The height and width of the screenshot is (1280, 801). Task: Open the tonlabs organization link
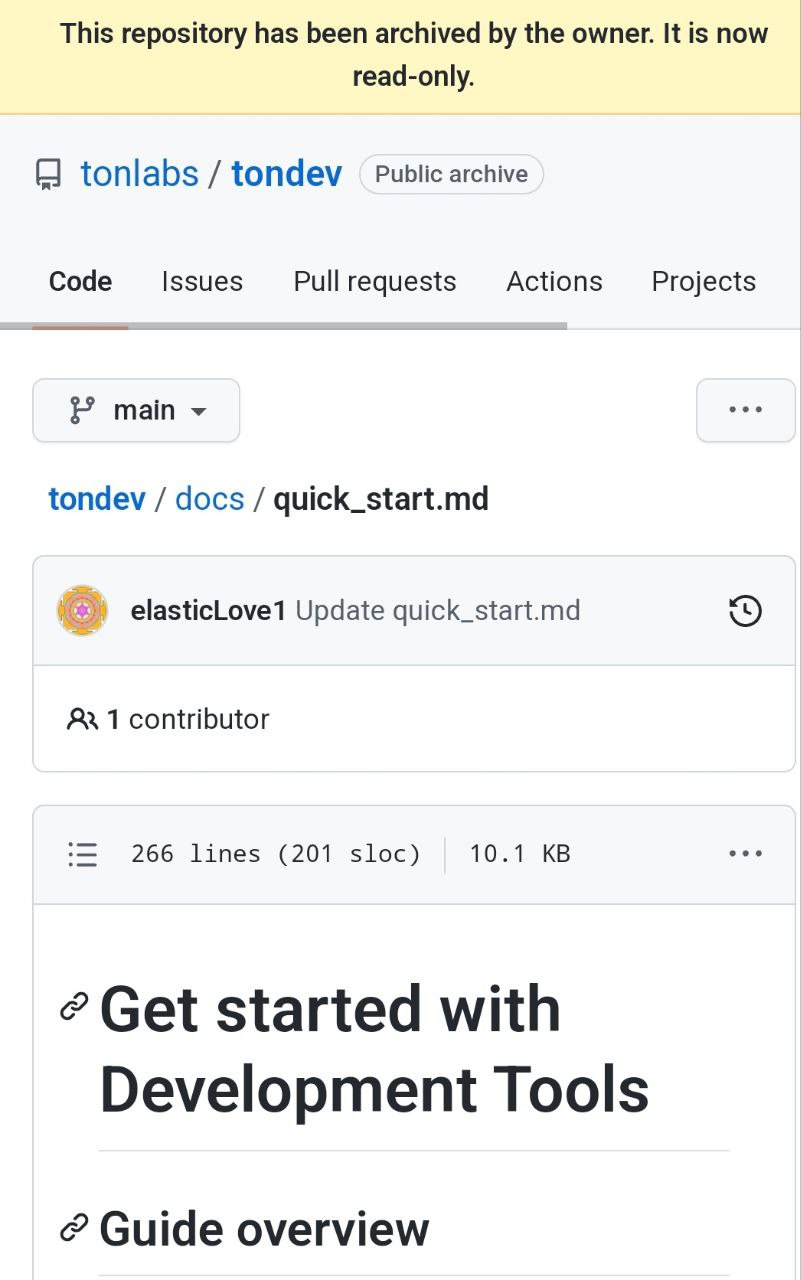coord(140,174)
